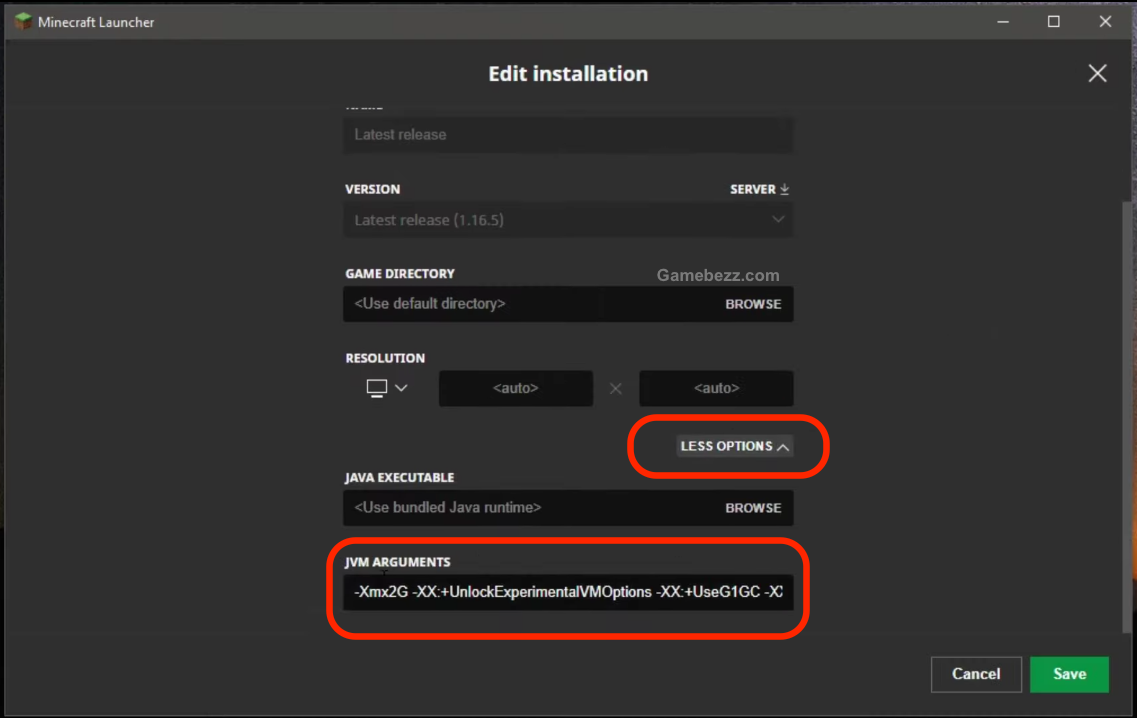Viewport: 1137px width, 718px height.
Task: Save the installation changes
Action: coord(1069,674)
